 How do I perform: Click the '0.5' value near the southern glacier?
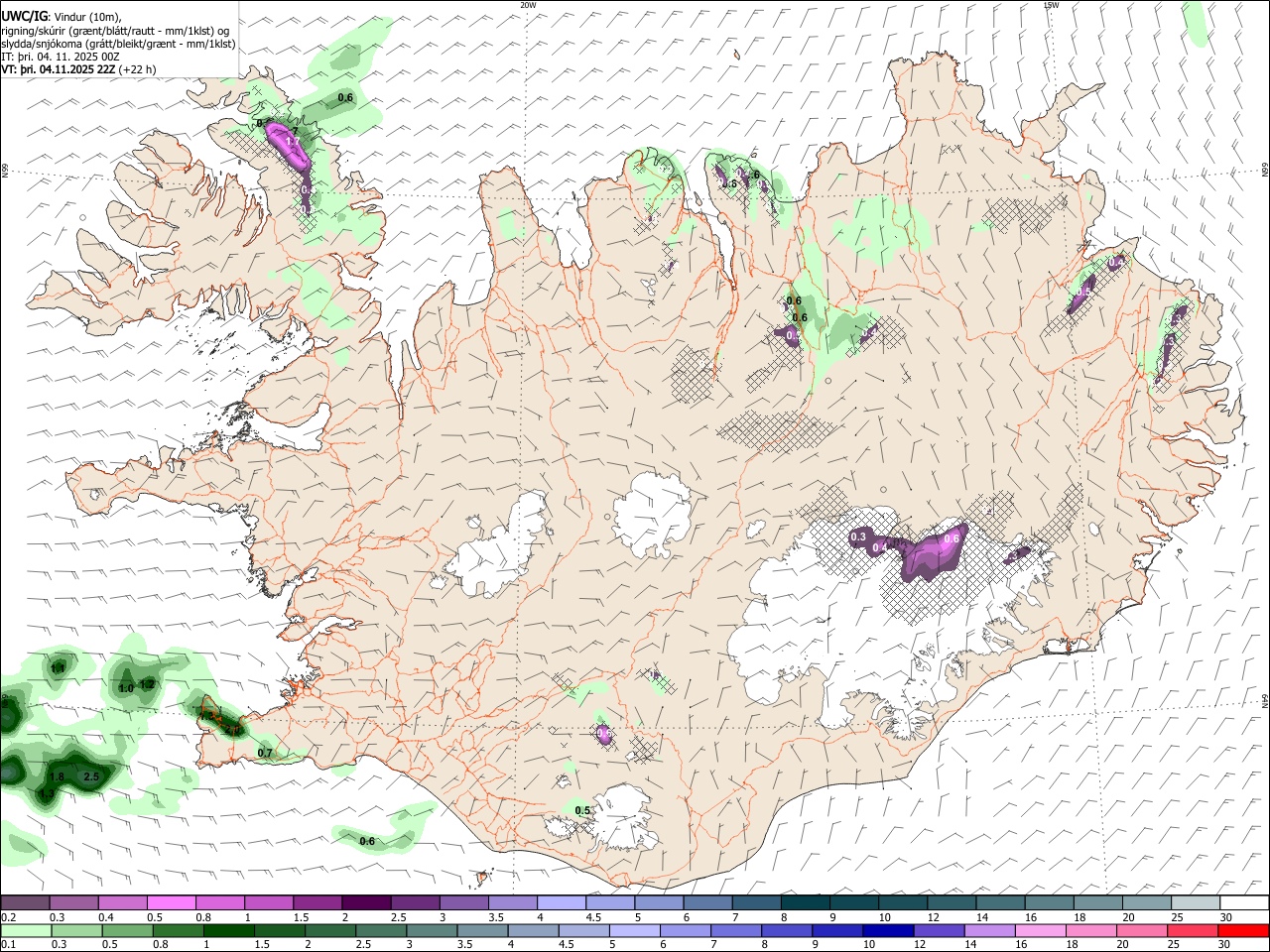[583, 811]
